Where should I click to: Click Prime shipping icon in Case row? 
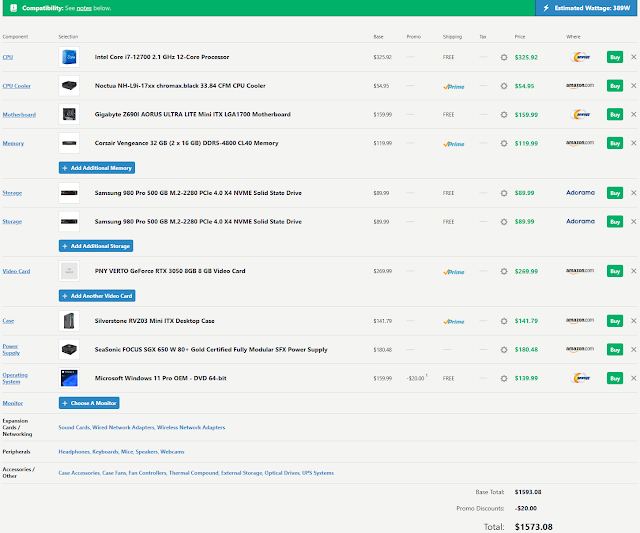(x=454, y=322)
